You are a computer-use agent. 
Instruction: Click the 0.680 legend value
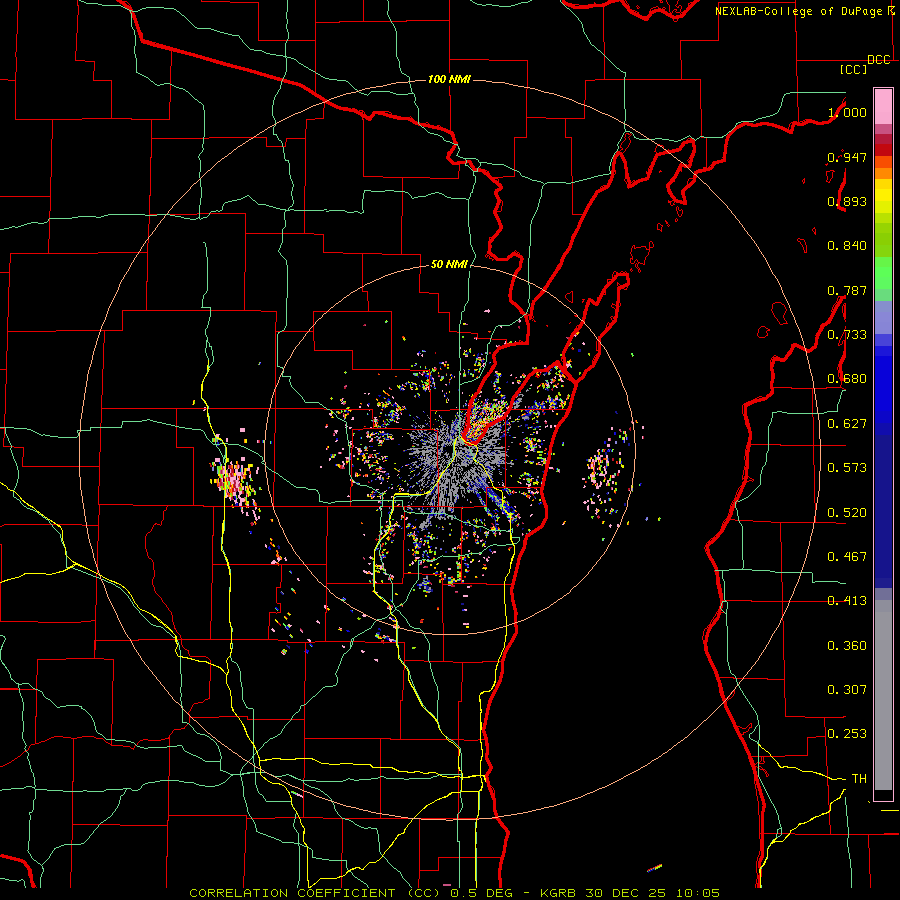point(847,379)
